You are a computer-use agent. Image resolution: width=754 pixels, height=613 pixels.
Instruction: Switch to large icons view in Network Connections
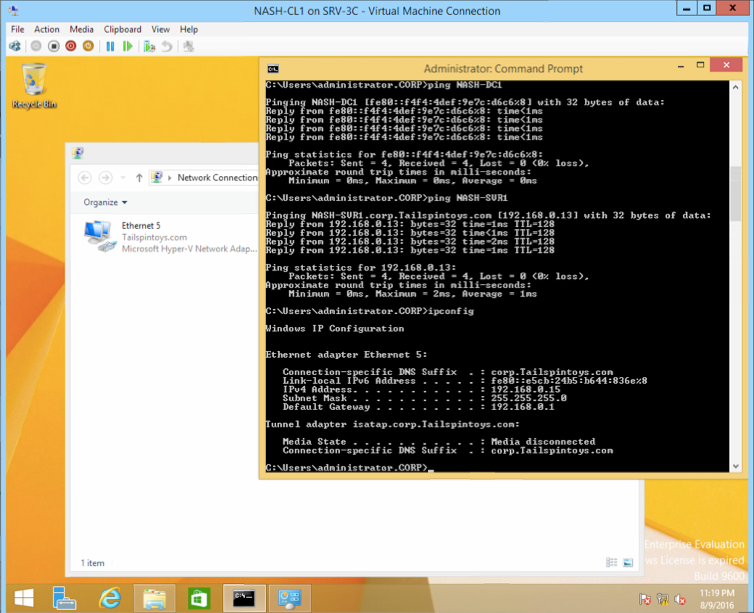628,563
